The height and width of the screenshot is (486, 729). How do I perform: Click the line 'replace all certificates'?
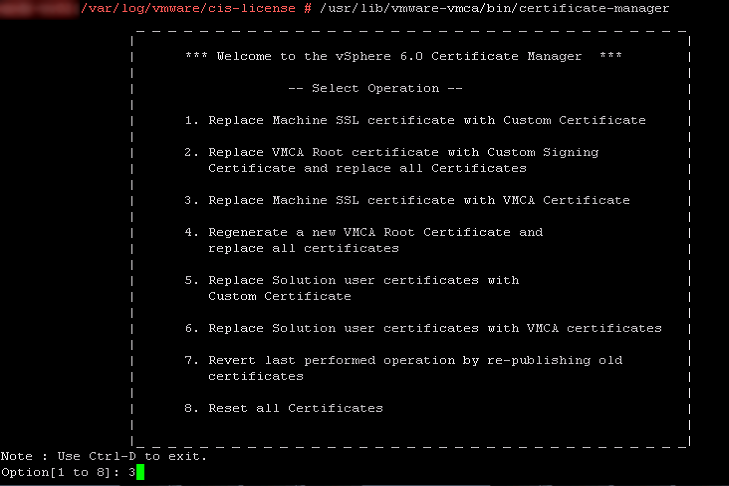[304, 248]
